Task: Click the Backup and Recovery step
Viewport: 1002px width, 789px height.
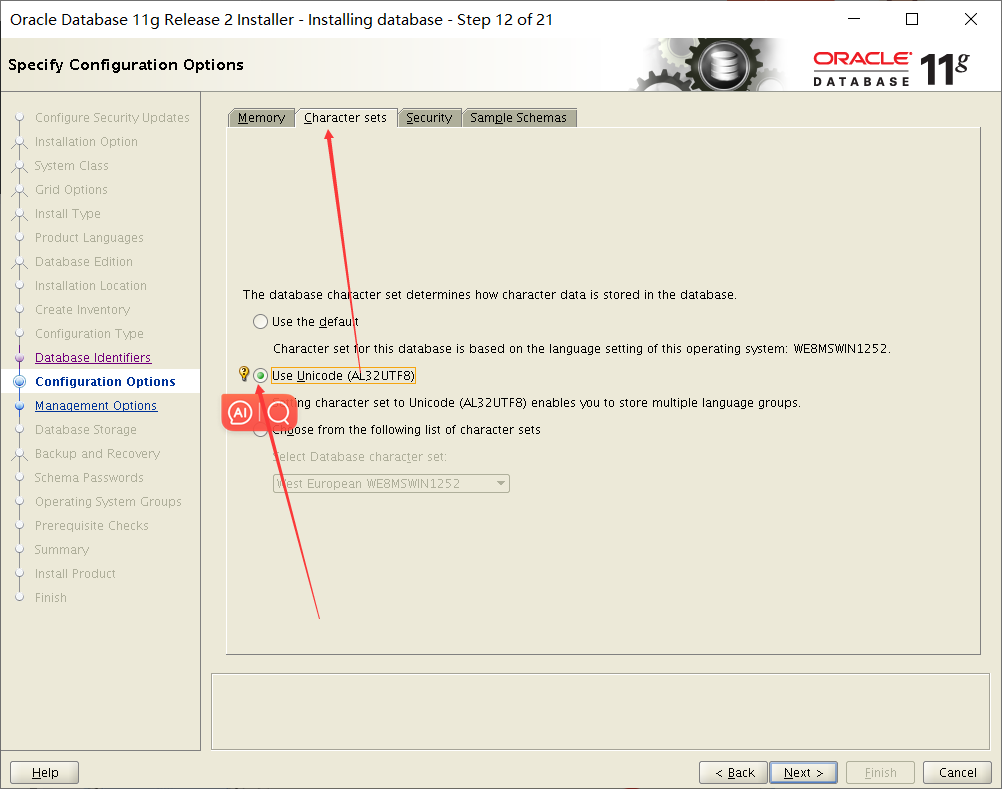Action: coord(97,454)
